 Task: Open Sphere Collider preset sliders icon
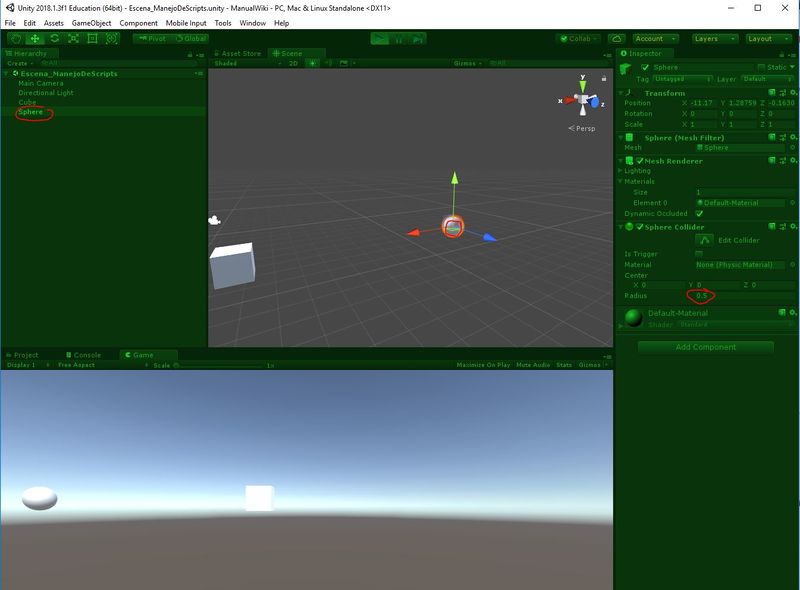tap(783, 226)
